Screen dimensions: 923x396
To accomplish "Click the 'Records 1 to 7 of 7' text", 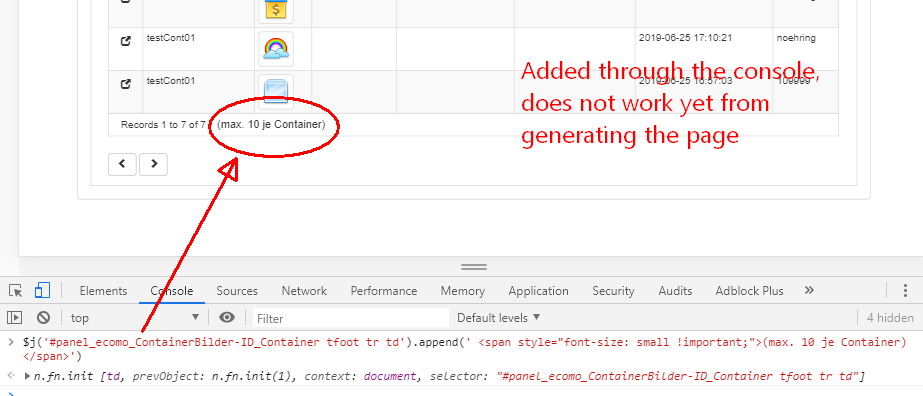I will tap(163, 125).
